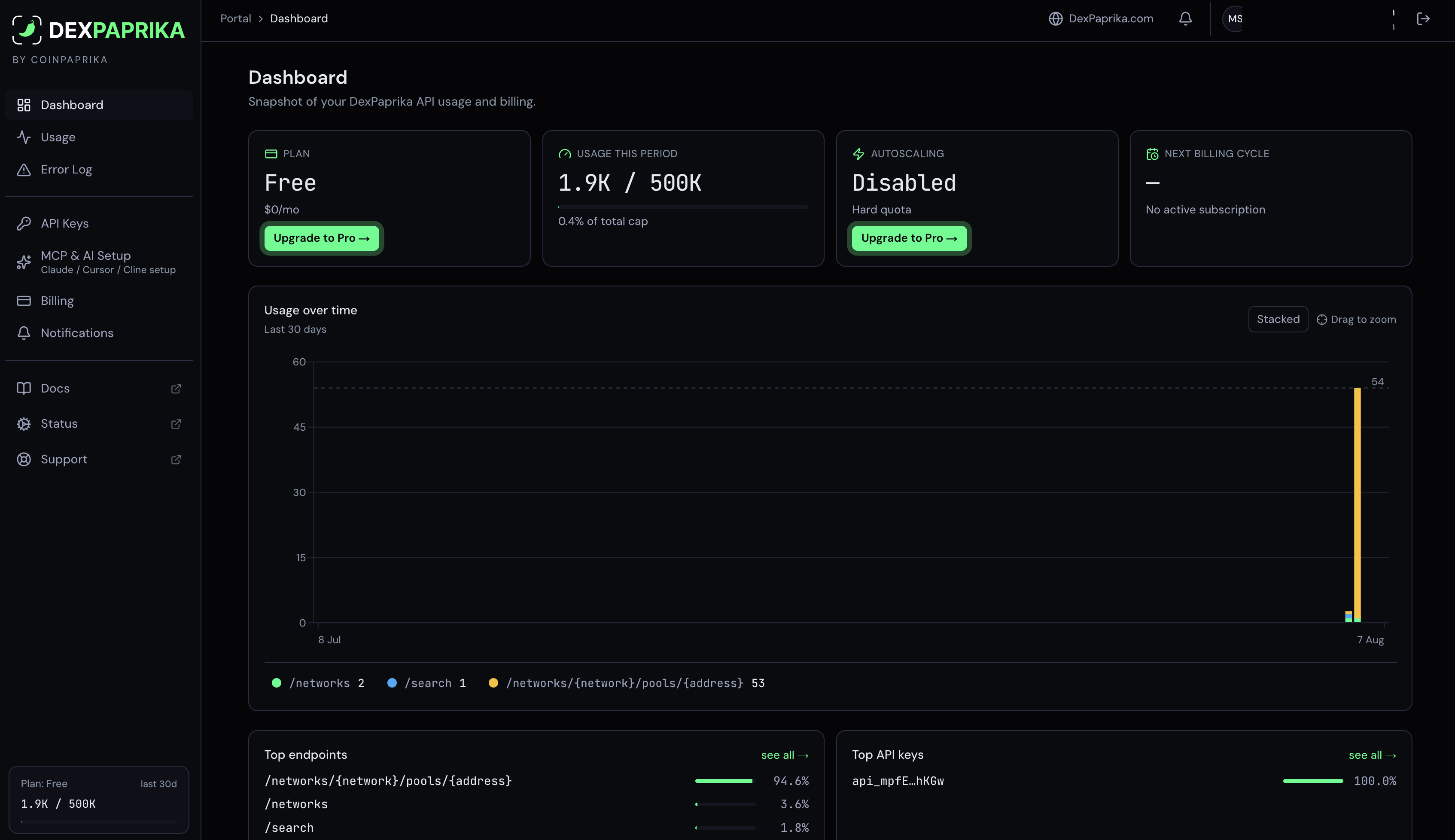
Task: Click the '0.4% of total cap' text
Action: (603, 222)
